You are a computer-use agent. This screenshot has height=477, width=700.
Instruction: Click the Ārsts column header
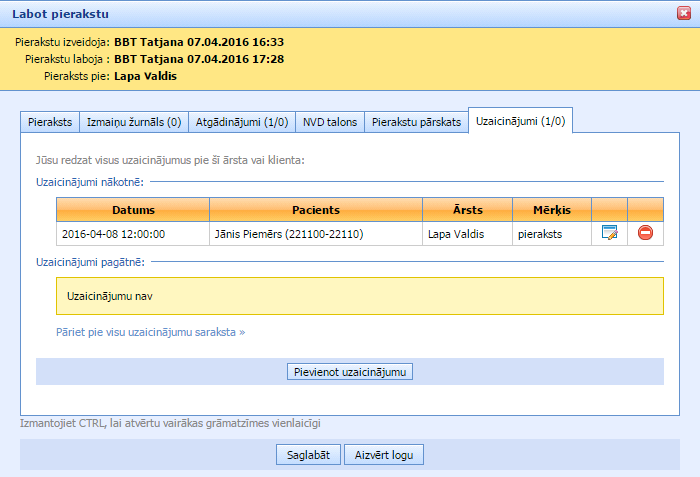467,210
